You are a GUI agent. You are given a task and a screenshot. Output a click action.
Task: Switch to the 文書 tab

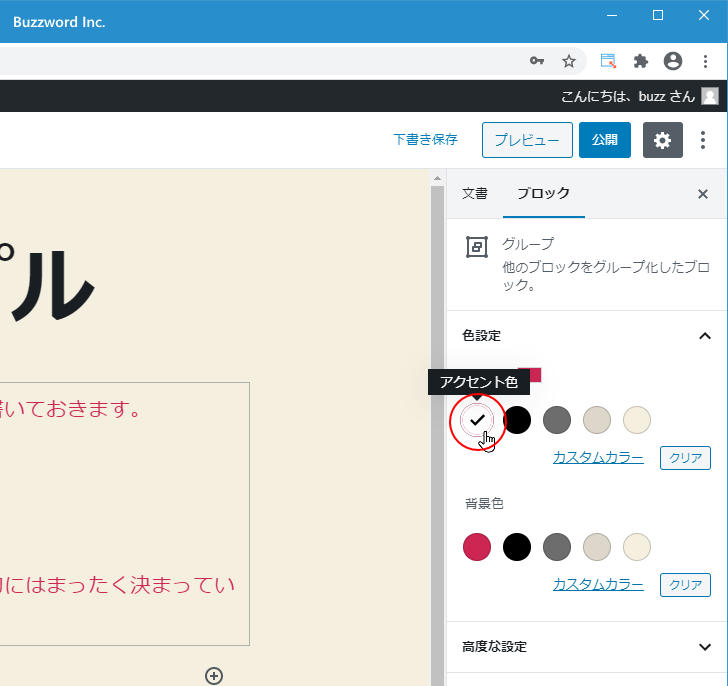click(475, 194)
